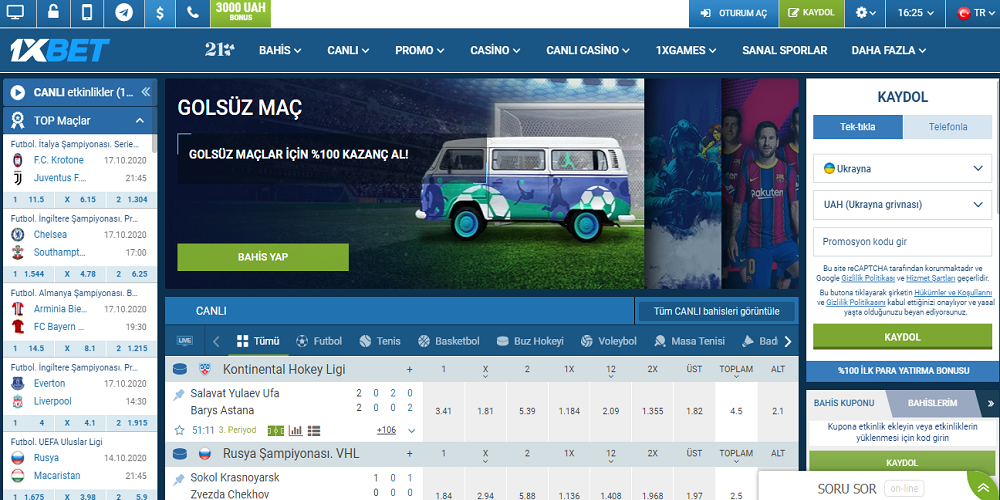Select odds 3.41 for Salavat Yulaev Ufa
Screen dimensions: 1000x500
tap(443, 411)
